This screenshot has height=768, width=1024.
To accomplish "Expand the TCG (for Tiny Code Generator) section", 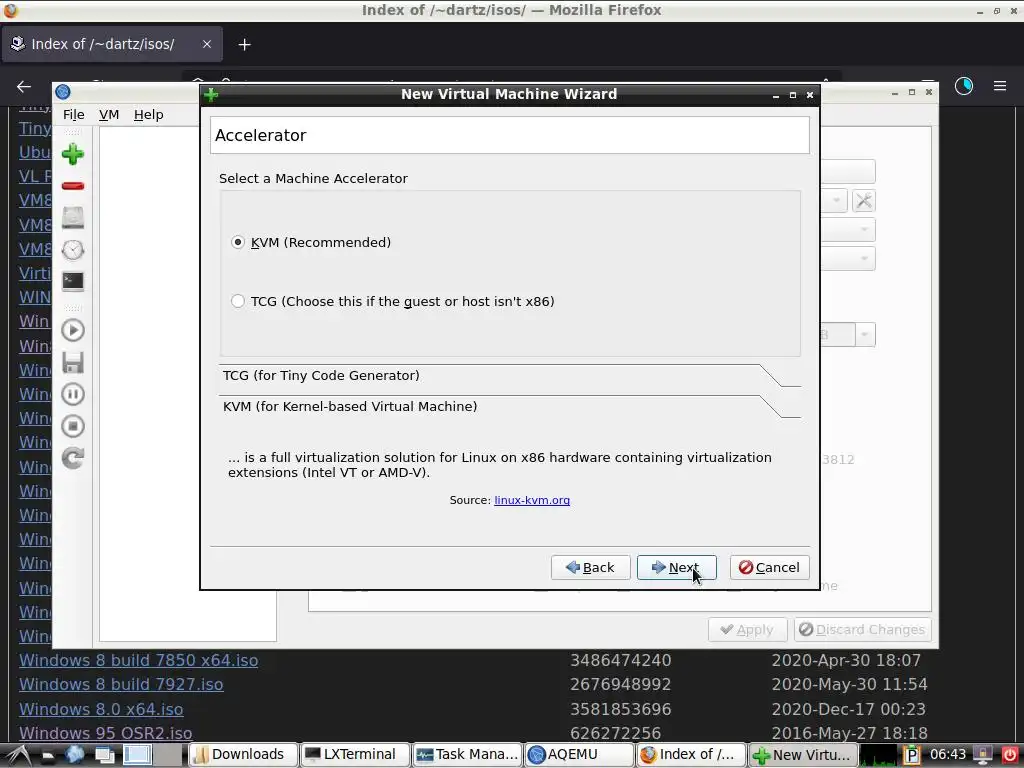I will click(x=509, y=376).
